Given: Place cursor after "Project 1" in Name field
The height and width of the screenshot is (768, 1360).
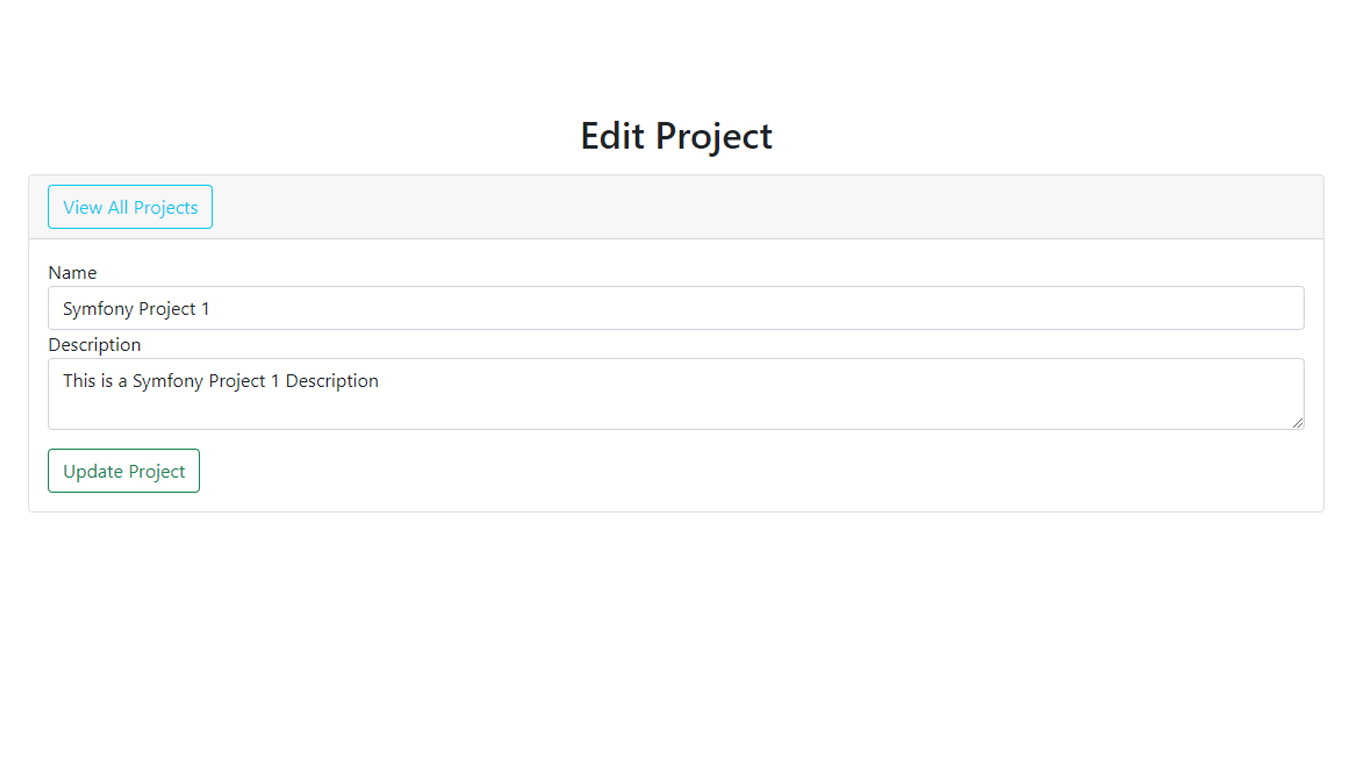Looking at the screenshot, I should [x=211, y=309].
